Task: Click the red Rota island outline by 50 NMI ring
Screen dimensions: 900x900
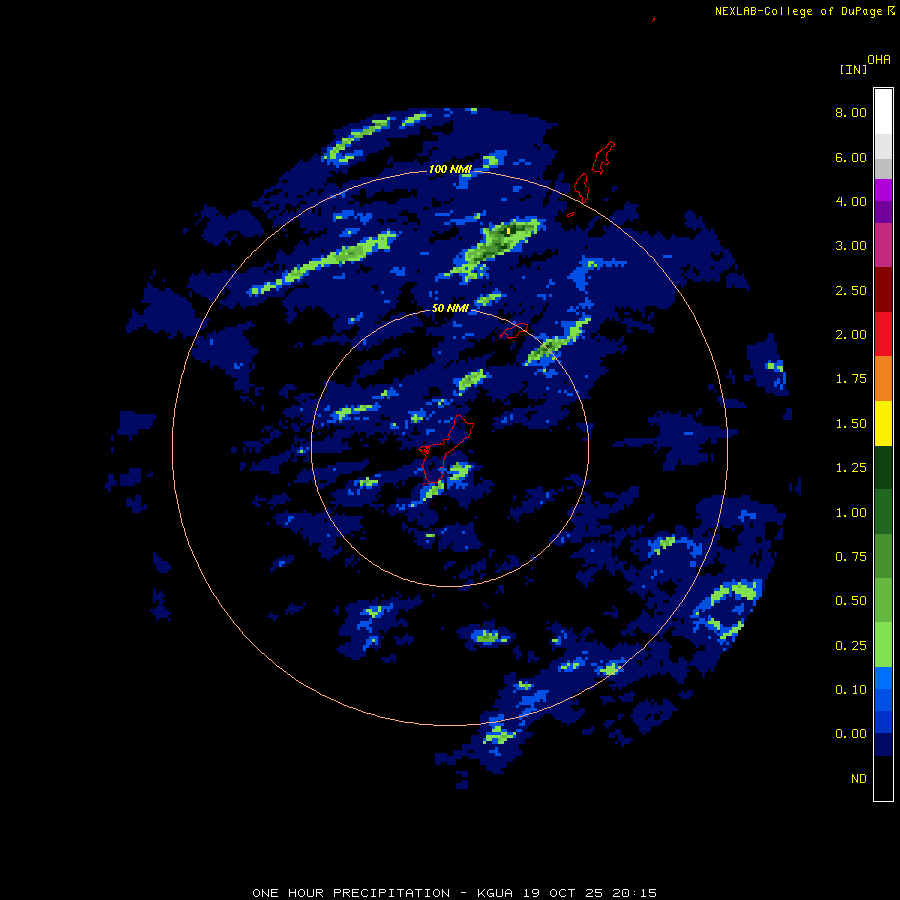Action: pos(514,331)
